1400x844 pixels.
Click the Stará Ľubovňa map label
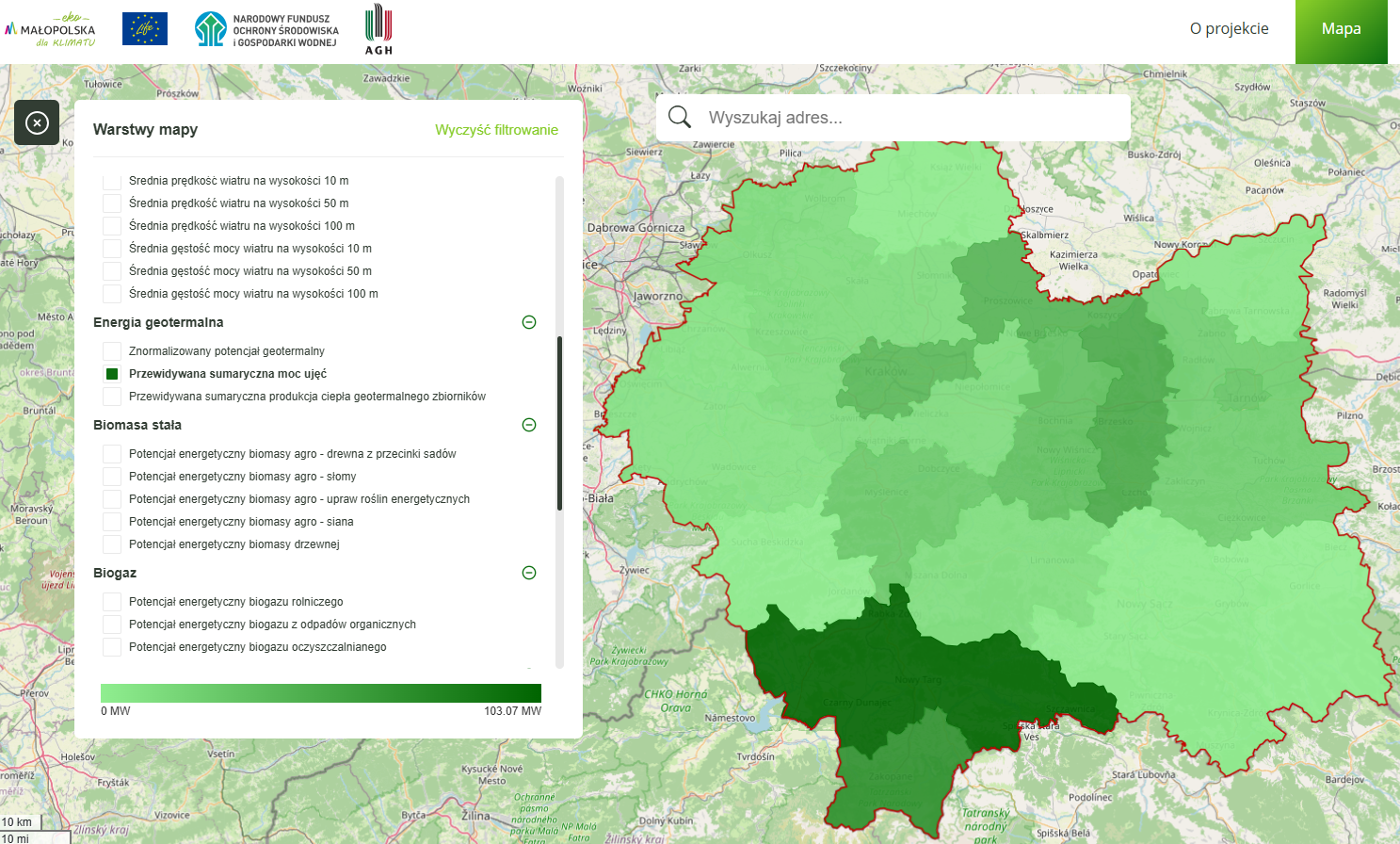coord(1143,775)
